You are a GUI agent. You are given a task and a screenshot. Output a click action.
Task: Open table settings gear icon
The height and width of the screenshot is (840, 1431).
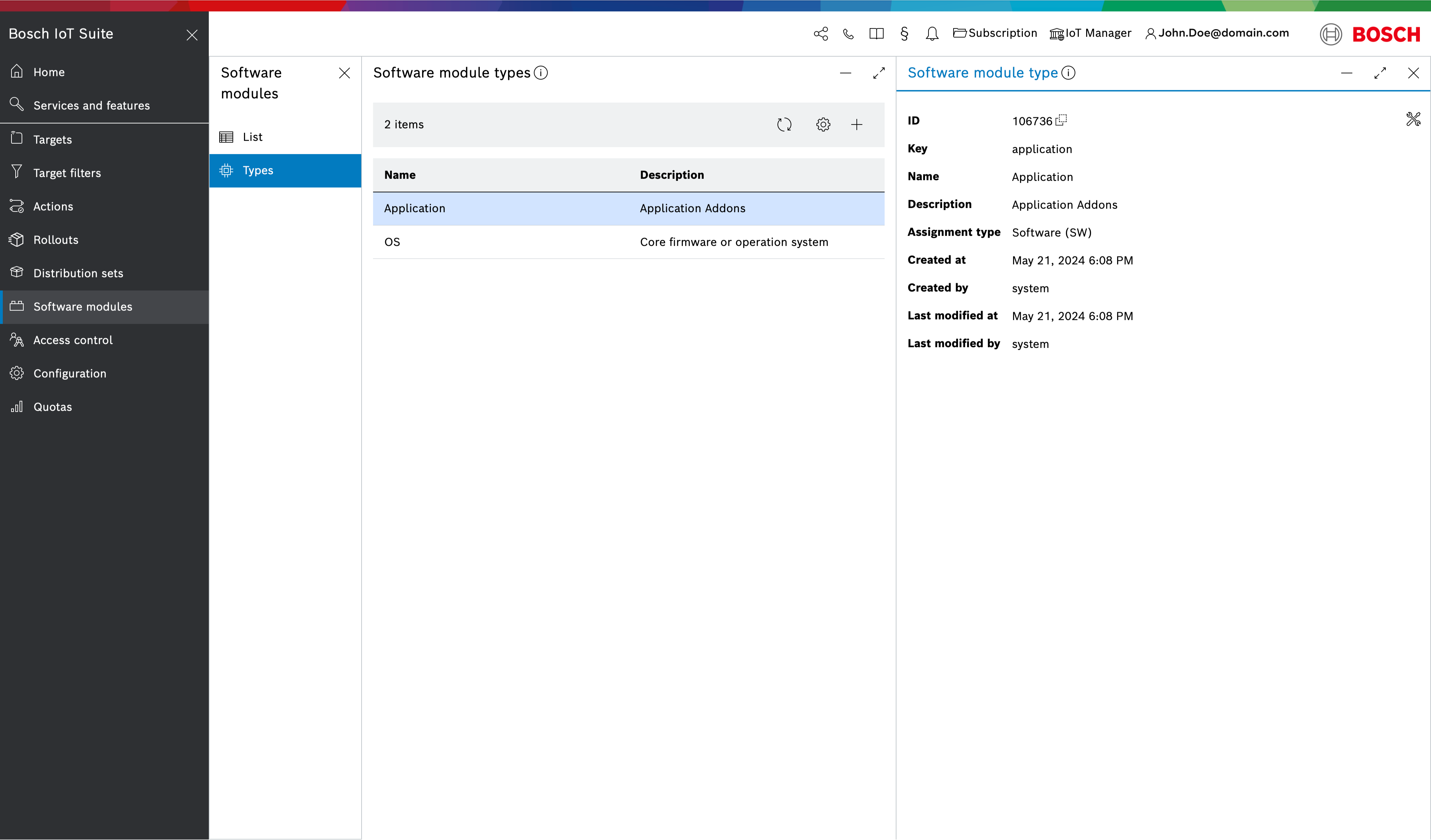click(823, 124)
